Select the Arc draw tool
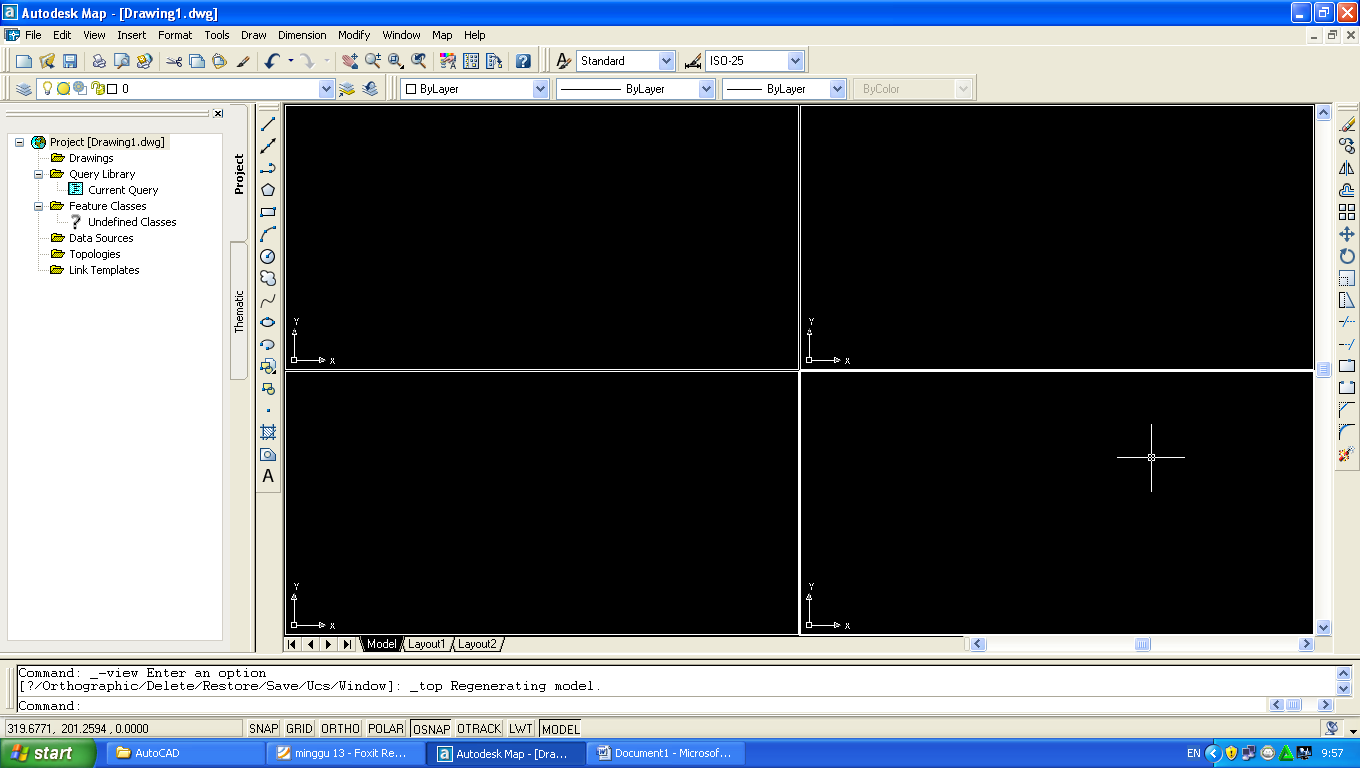Image resolution: width=1360 pixels, height=768 pixels. [268, 234]
